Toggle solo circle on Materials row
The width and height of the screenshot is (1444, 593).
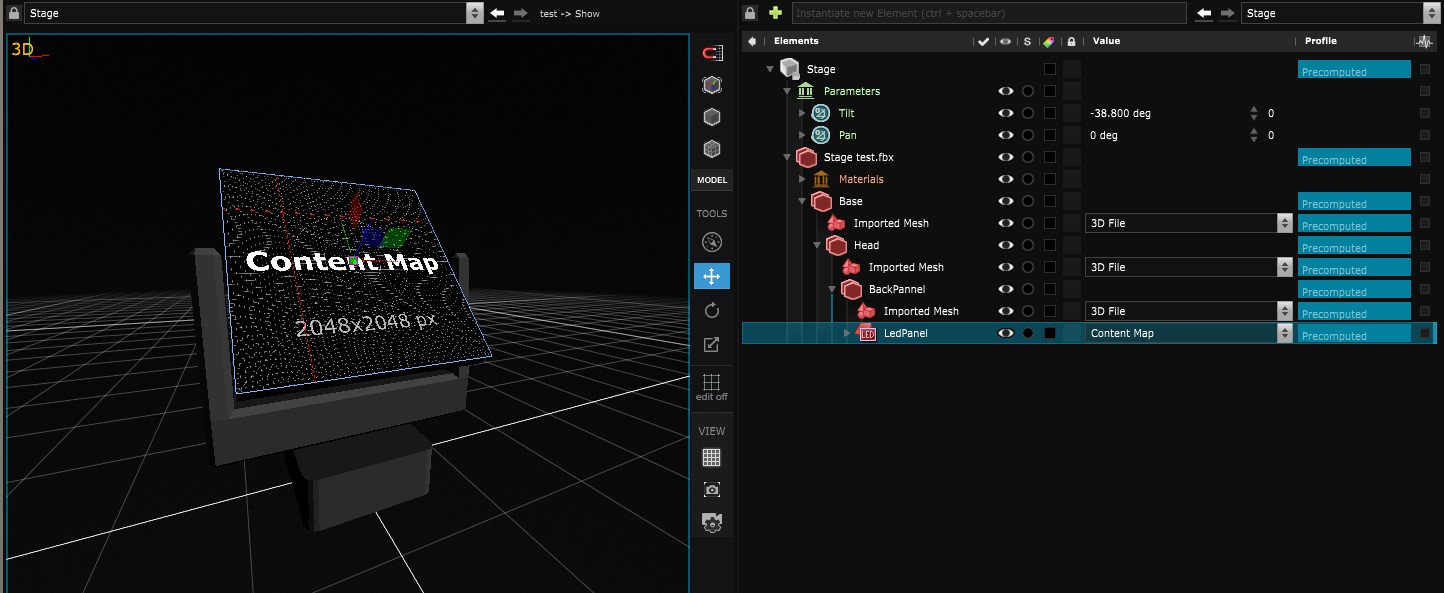(x=1028, y=179)
